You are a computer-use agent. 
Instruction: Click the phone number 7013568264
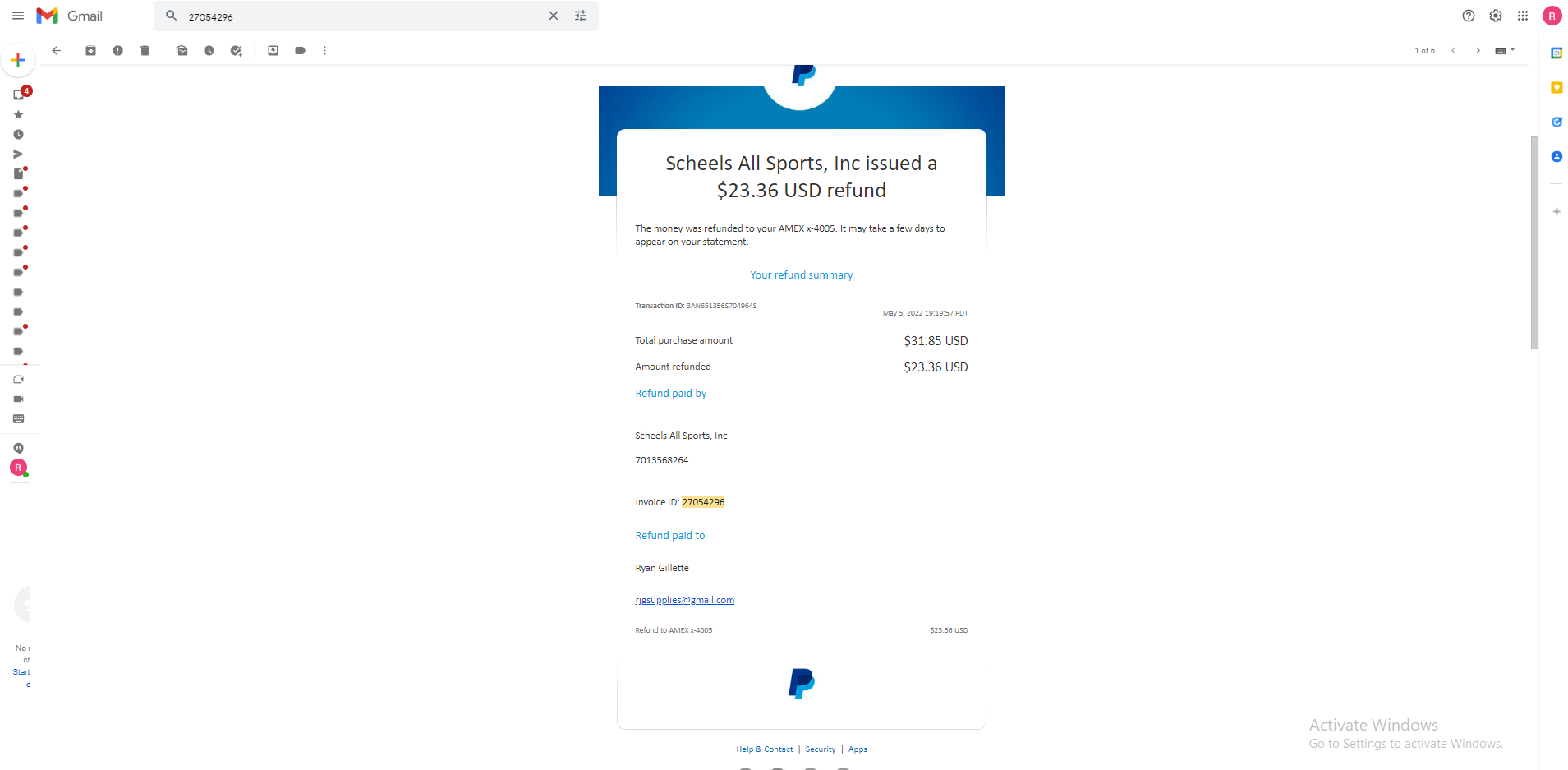[662, 460]
